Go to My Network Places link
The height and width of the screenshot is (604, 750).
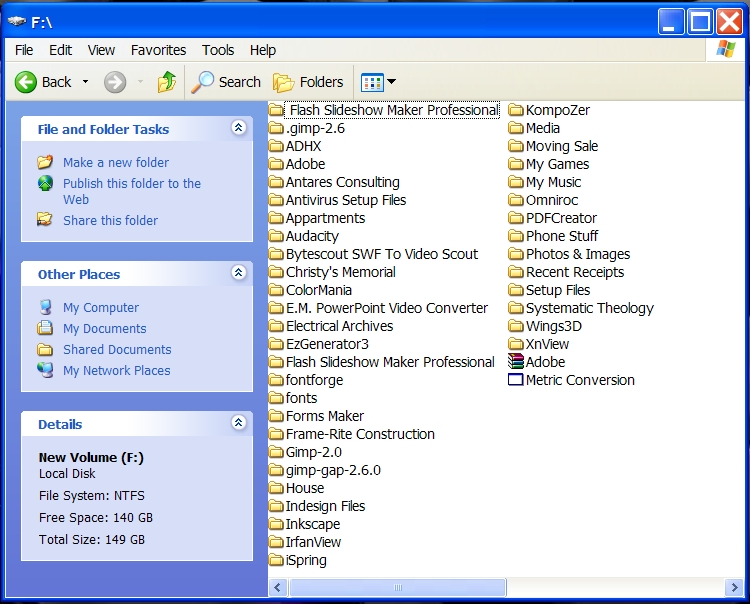[x=116, y=371]
